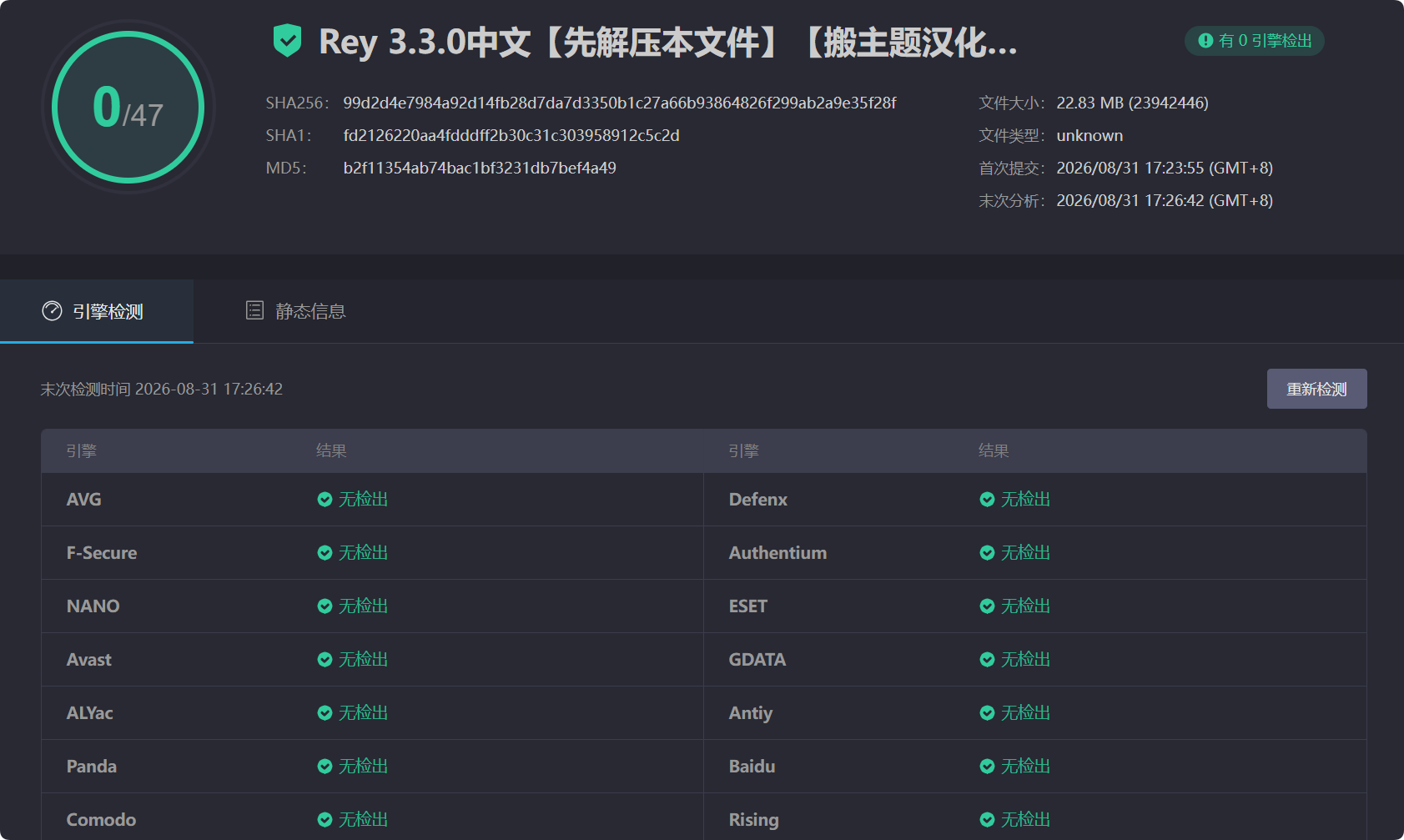Image resolution: width=1404 pixels, height=840 pixels.
Task: Click the Antiy engine name
Action: click(751, 713)
